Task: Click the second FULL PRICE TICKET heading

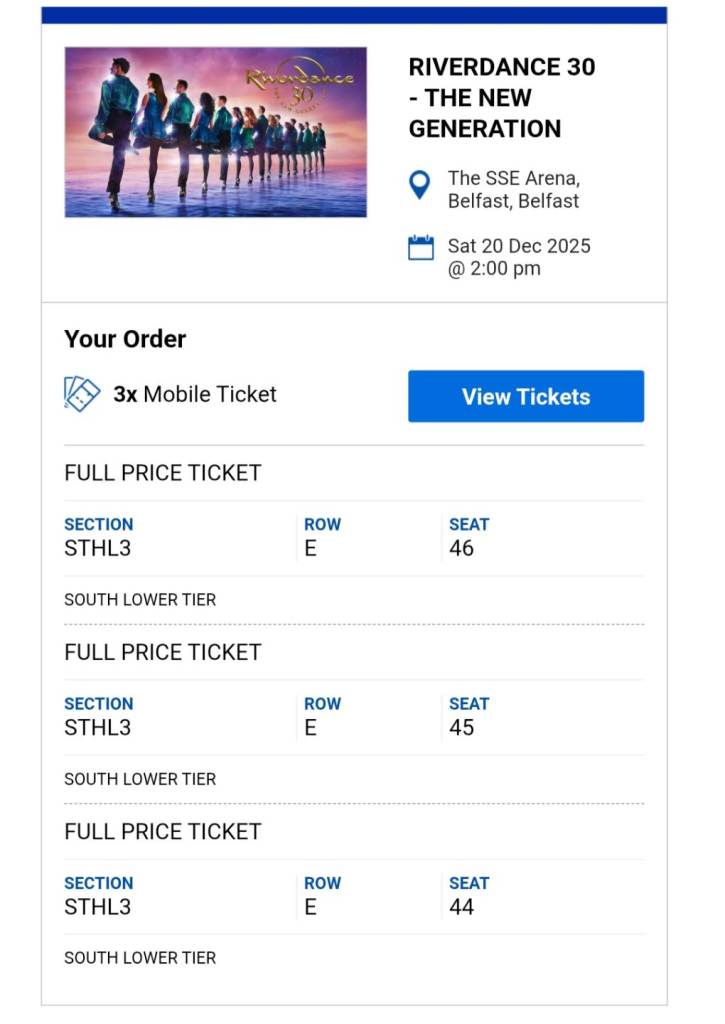Action: click(162, 652)
